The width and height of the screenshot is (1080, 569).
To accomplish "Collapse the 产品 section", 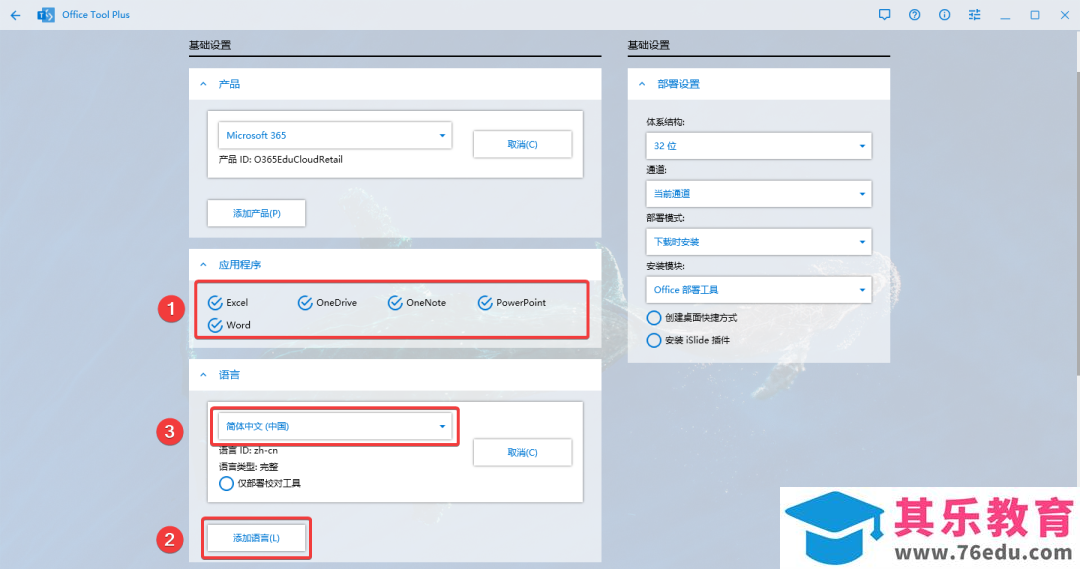I will click(x=203, y=84).
